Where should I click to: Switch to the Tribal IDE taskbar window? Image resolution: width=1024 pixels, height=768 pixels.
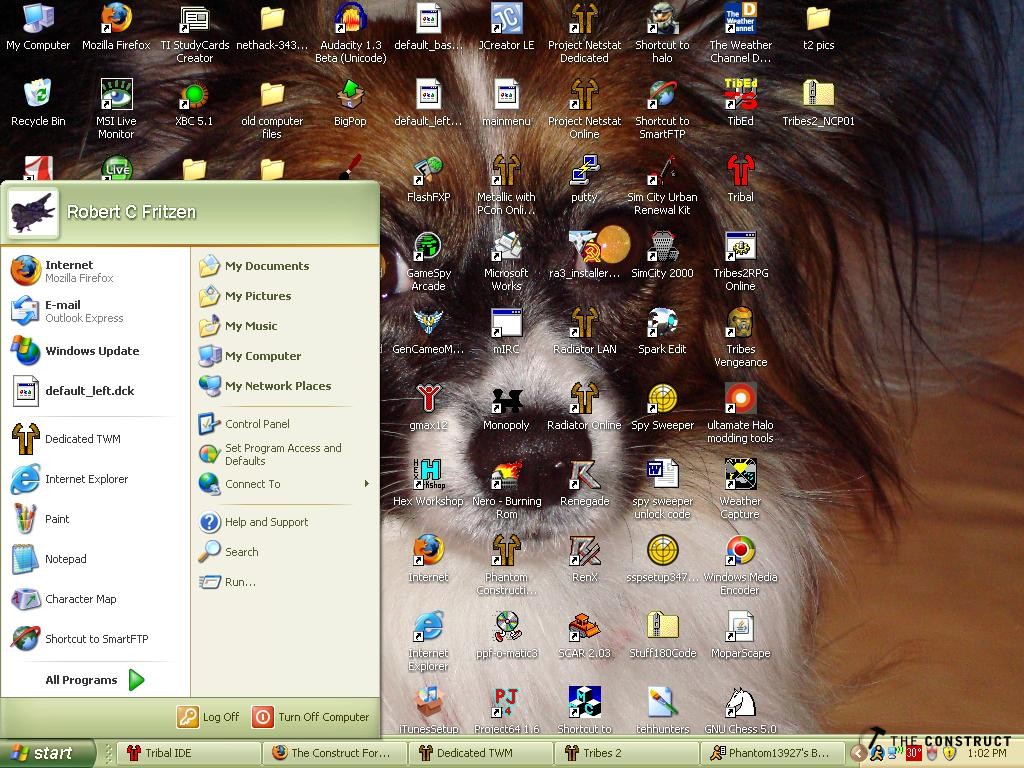click(x=188, y=753)
